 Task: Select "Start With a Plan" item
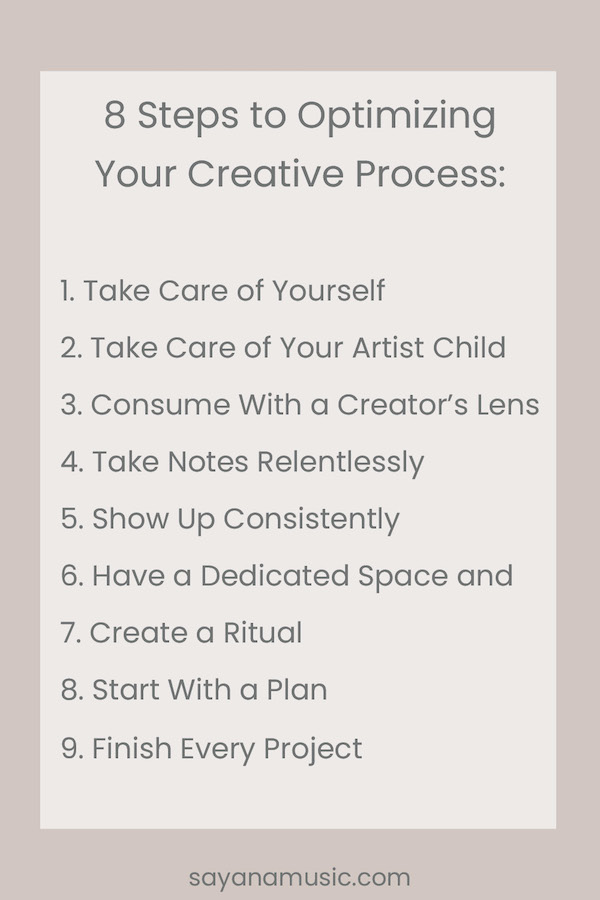tap(194, 690)
